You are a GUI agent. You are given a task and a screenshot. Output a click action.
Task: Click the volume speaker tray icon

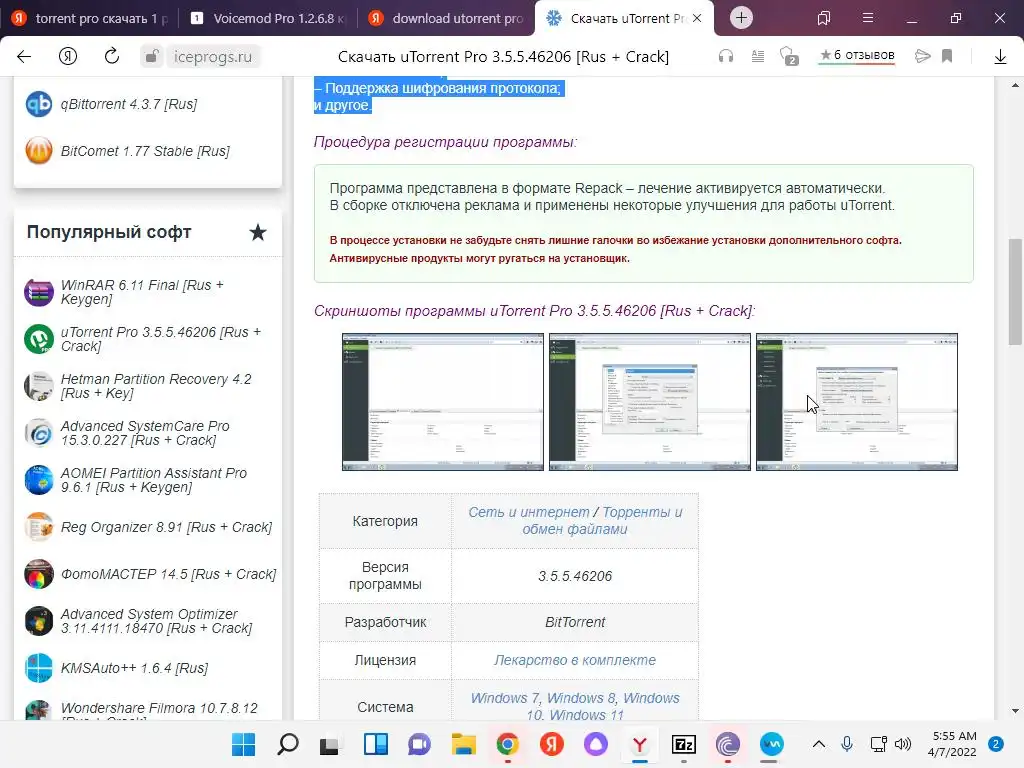click(x=903, y=744)
